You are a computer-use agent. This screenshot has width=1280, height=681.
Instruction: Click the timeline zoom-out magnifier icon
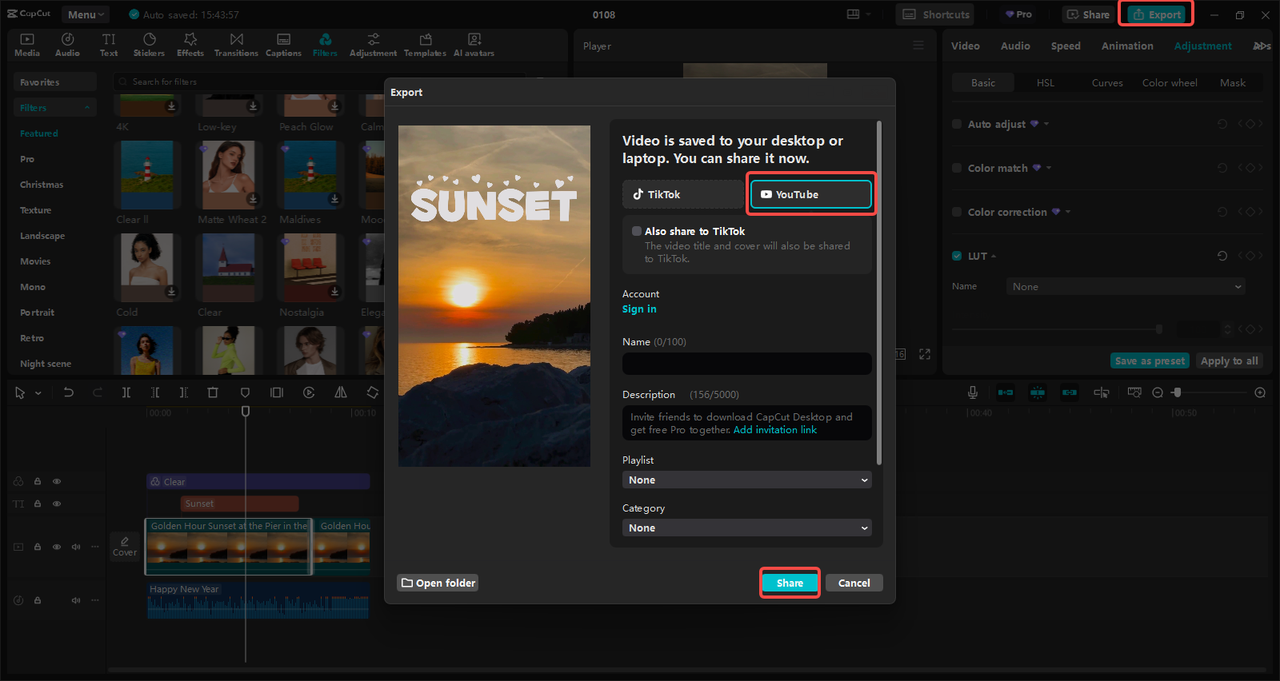coord(1158,393)
